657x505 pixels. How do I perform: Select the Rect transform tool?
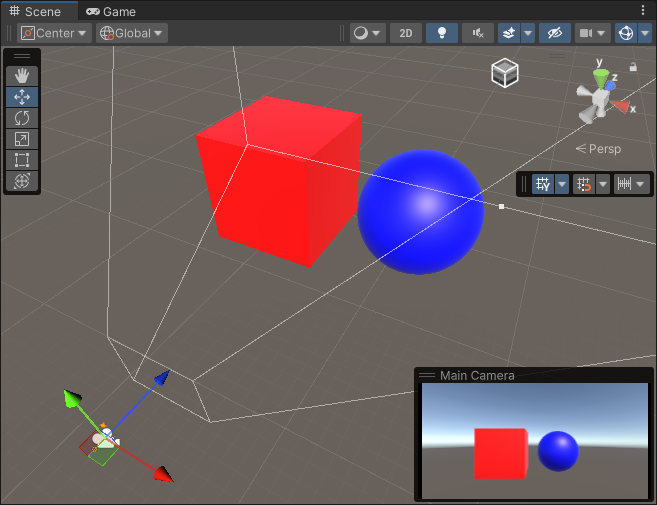(22, 160)
